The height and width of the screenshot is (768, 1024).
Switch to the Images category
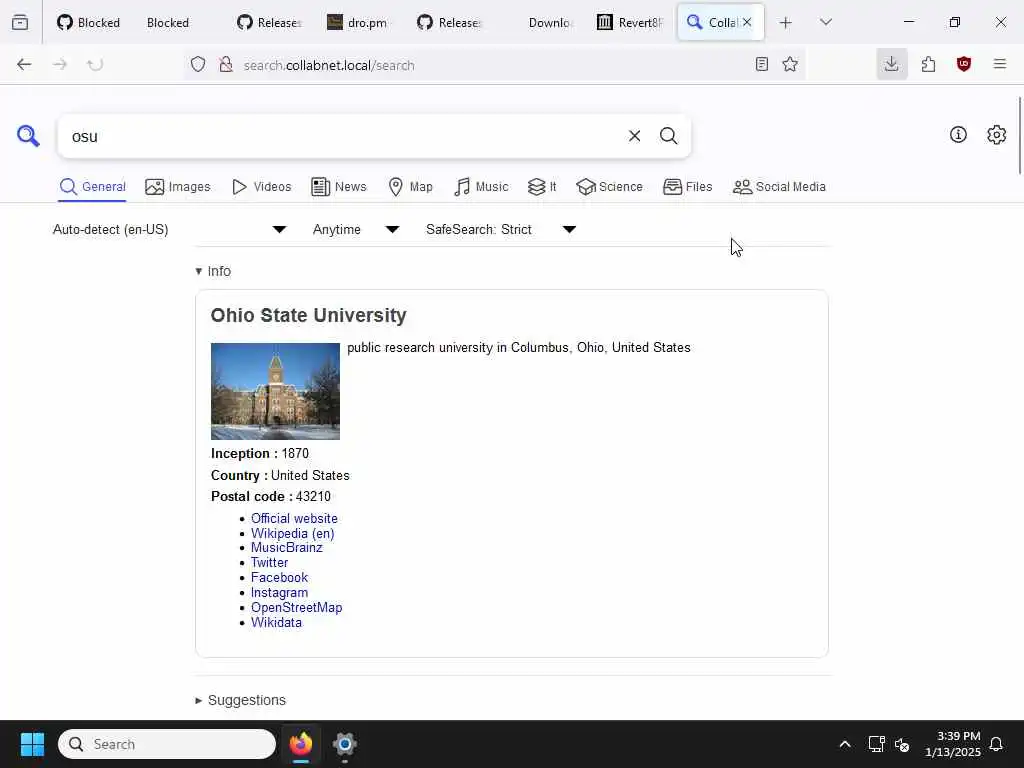click(x=178, y=187)
